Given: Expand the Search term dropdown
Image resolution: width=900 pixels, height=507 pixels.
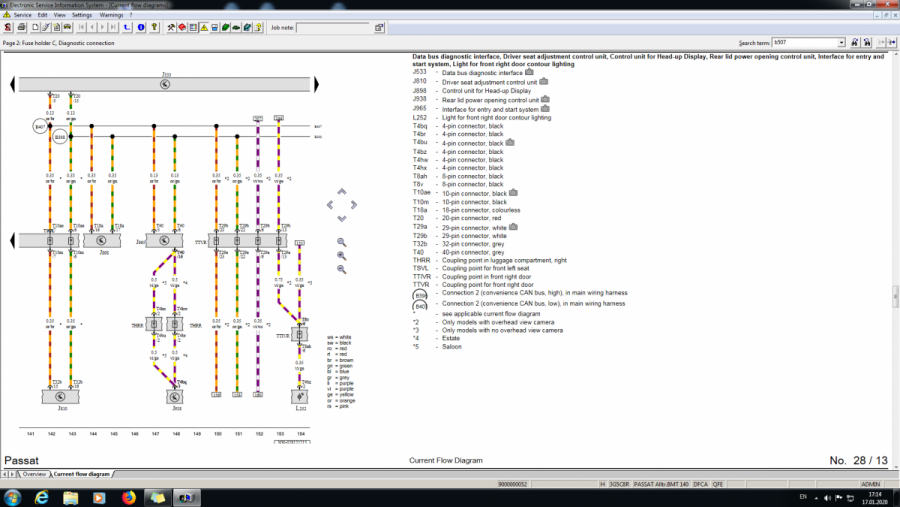Looking at the screenshot, I should pos(841,43).
